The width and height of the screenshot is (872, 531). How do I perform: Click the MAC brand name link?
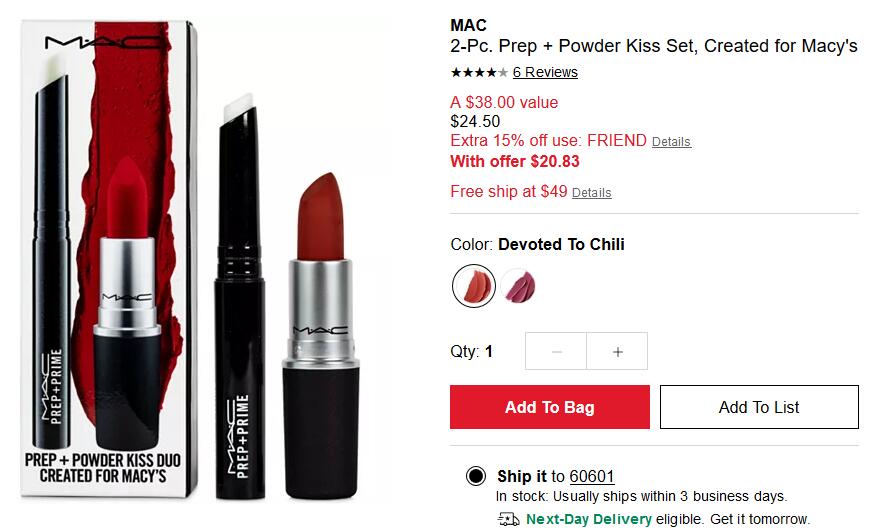tap(468, 25)
